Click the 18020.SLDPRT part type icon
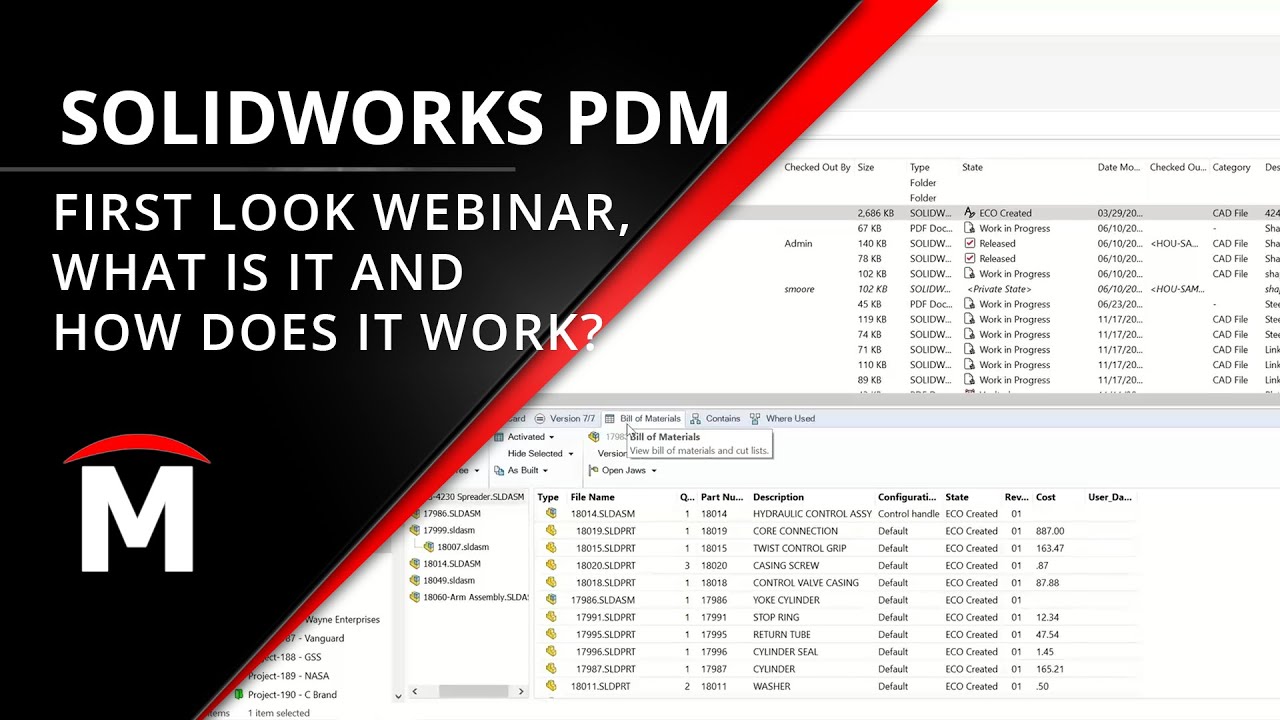 tap(551, 565)
